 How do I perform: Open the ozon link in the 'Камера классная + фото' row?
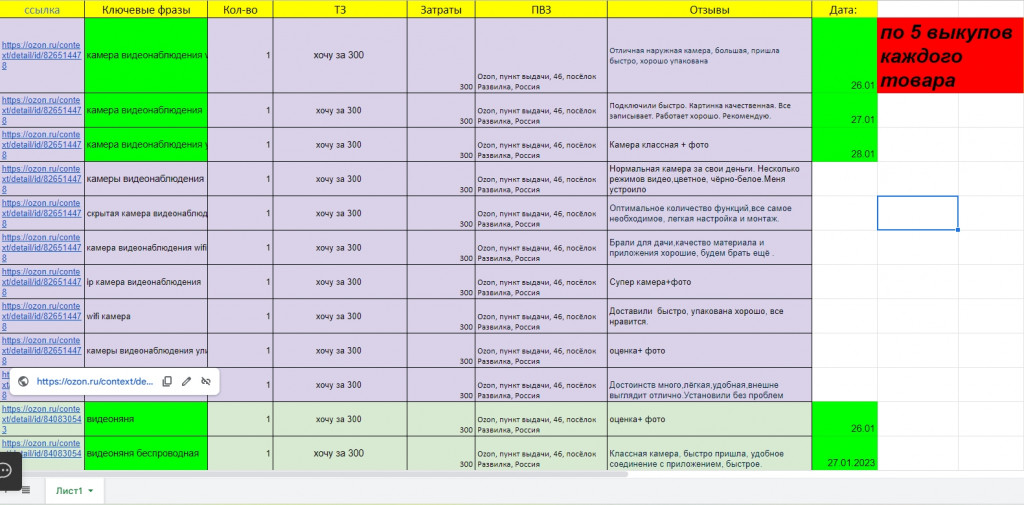coord(41,144)
